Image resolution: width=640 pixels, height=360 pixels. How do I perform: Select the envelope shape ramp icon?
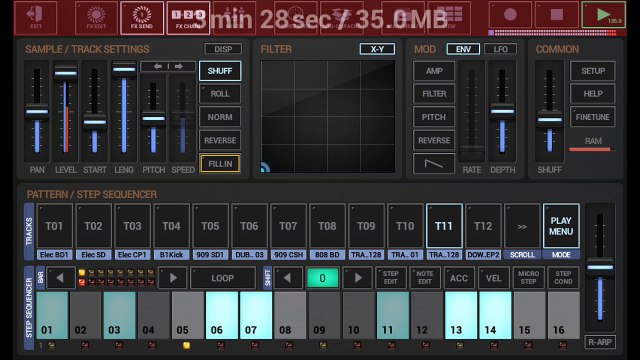(433, 164)
